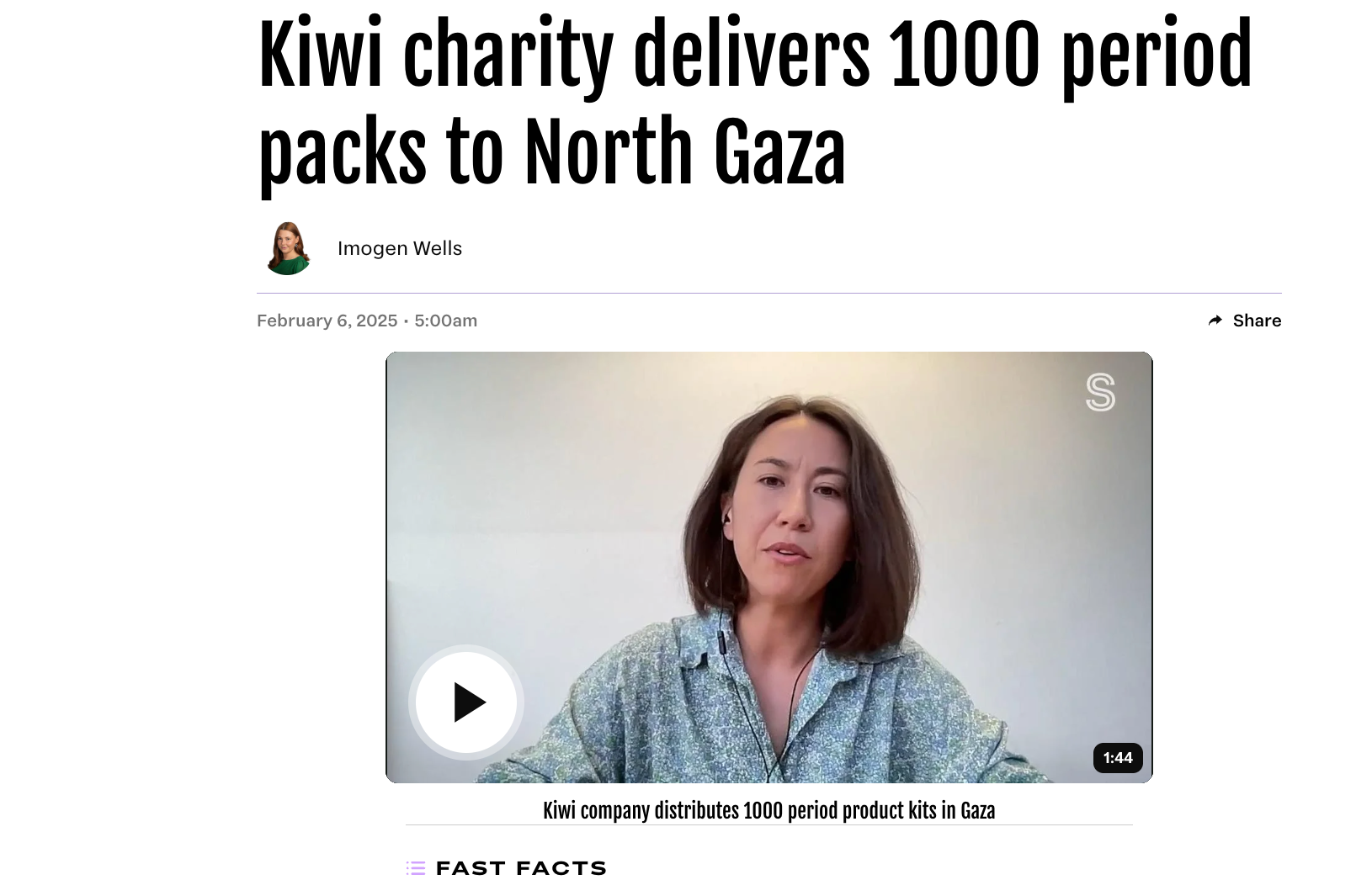Click the number 1000 in the main headline
The image size is (1372, 880).
pyautogui.click(x=965, y=55)
